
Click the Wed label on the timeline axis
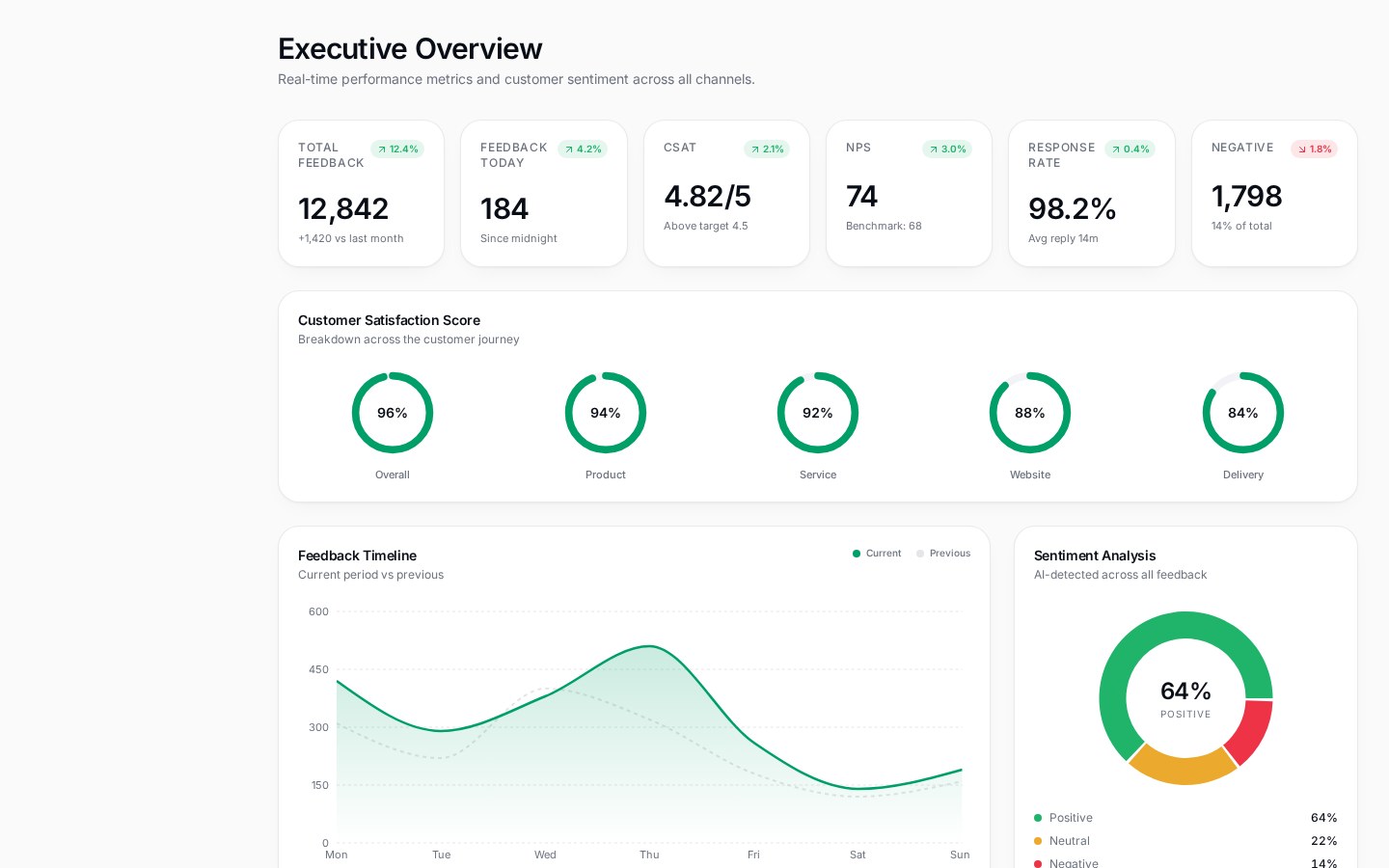pyautogui.click(x=545, y=854)
